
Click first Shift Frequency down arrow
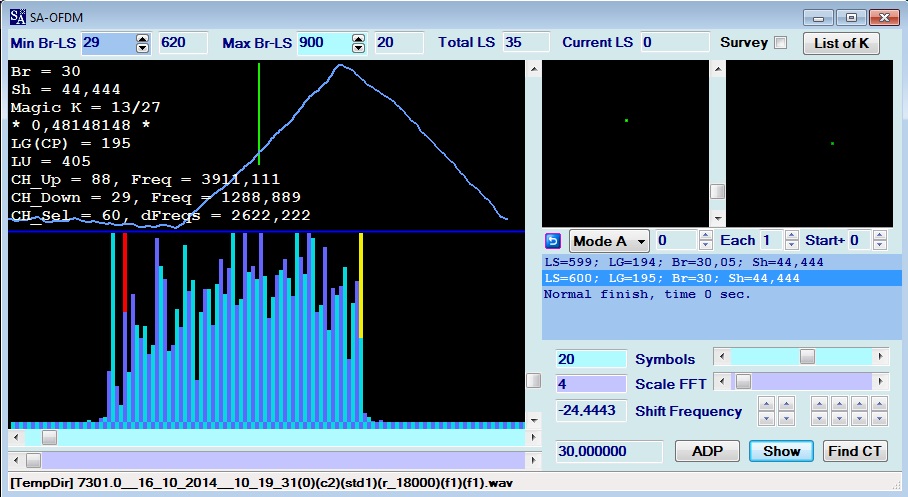coord(766,418)
